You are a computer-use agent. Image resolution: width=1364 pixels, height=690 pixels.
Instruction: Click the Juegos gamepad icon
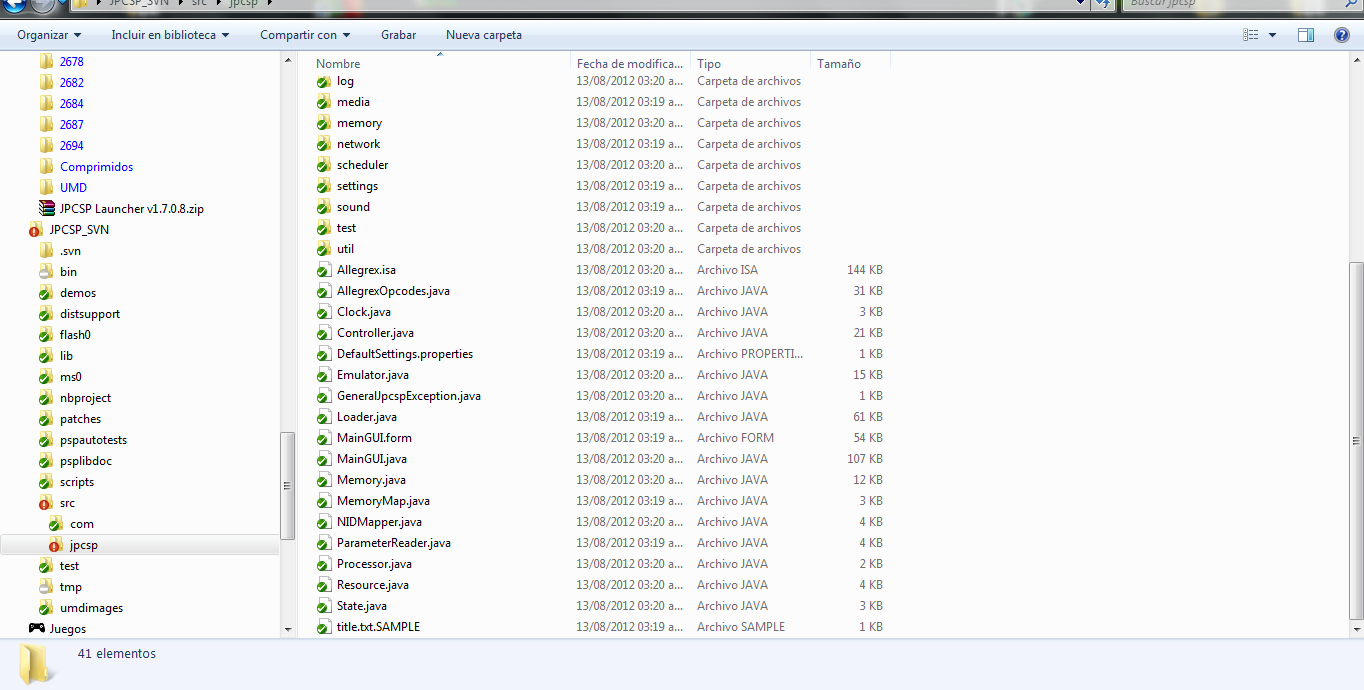point(36,629)
